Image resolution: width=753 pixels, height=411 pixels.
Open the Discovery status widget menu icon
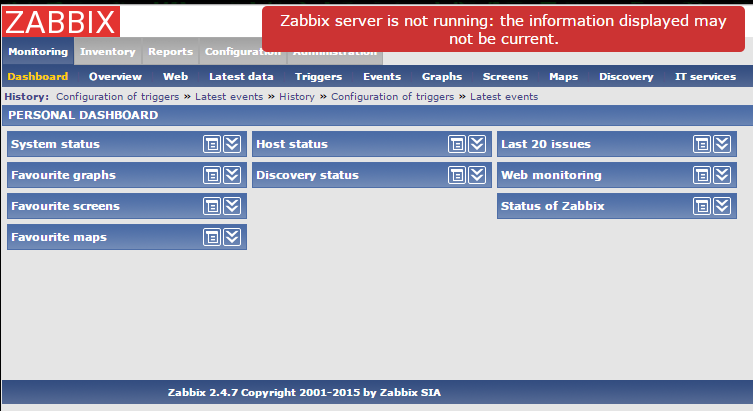(457, 175)
